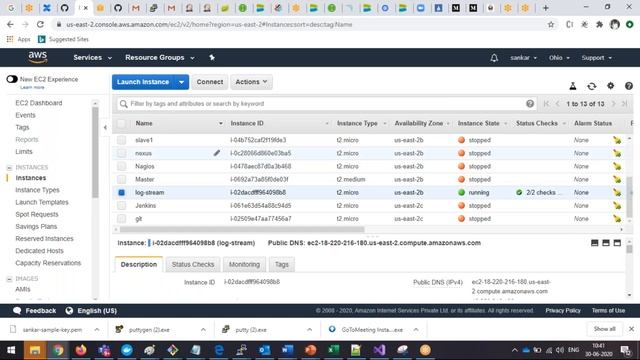Click the filter help icon in search bar

(x=530, y=104)
